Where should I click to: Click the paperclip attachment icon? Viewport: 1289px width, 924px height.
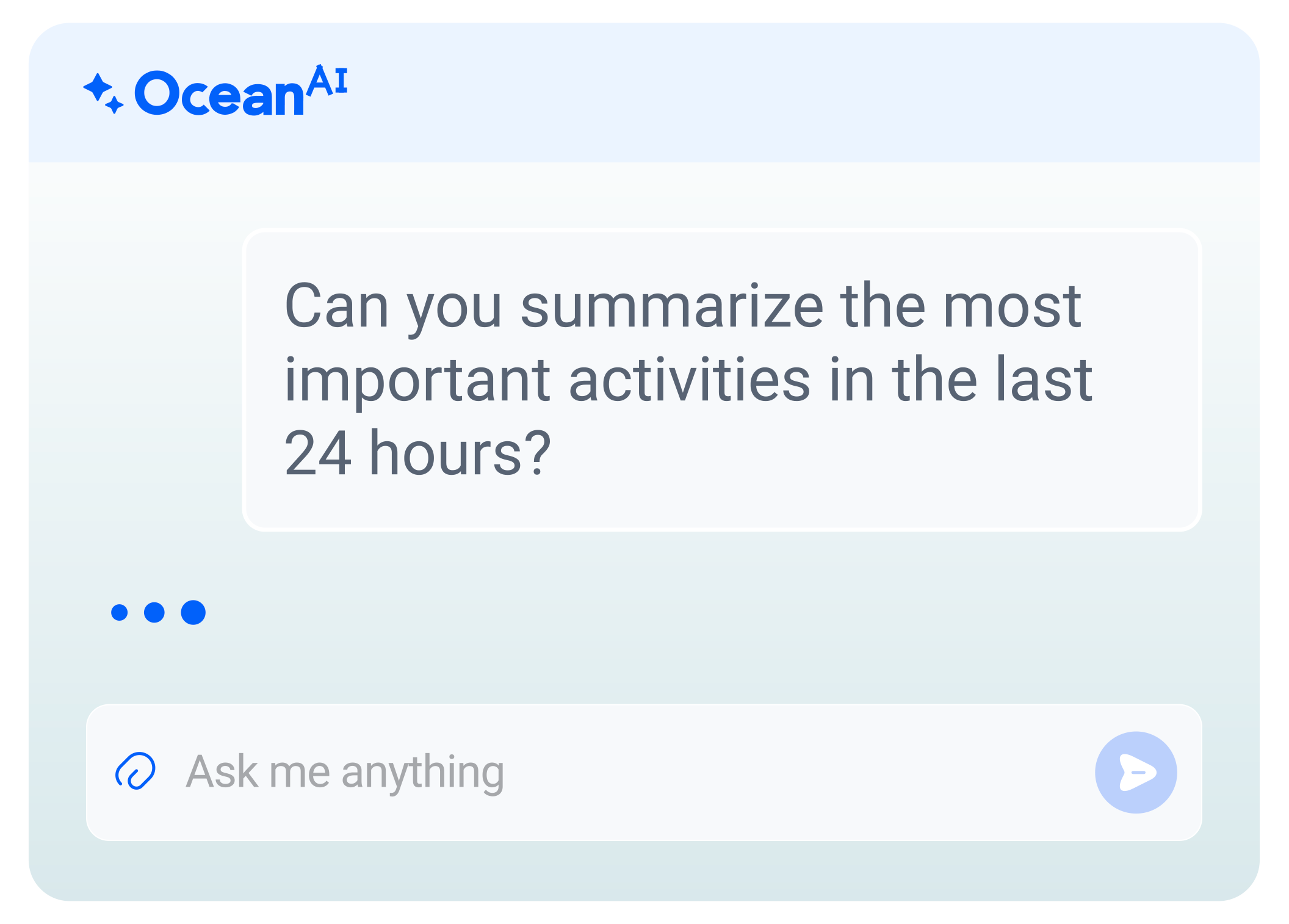pos(135,771)
